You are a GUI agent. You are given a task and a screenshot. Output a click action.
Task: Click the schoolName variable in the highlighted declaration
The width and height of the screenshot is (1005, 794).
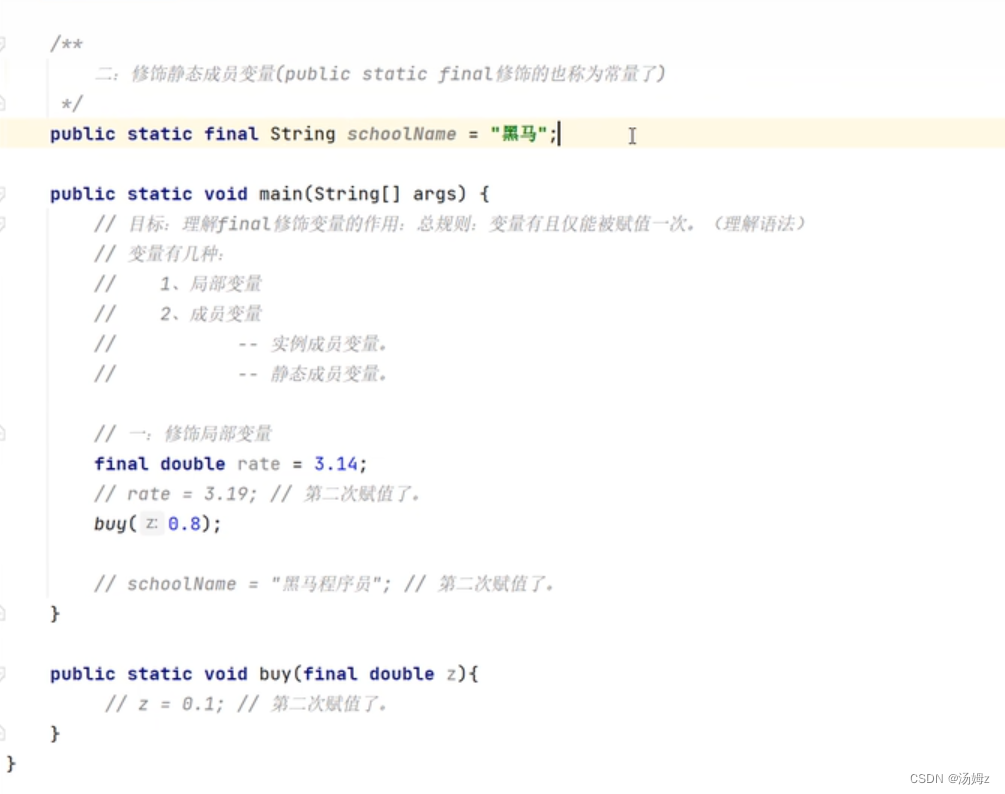pyautogui.click(x=402, y=134)
